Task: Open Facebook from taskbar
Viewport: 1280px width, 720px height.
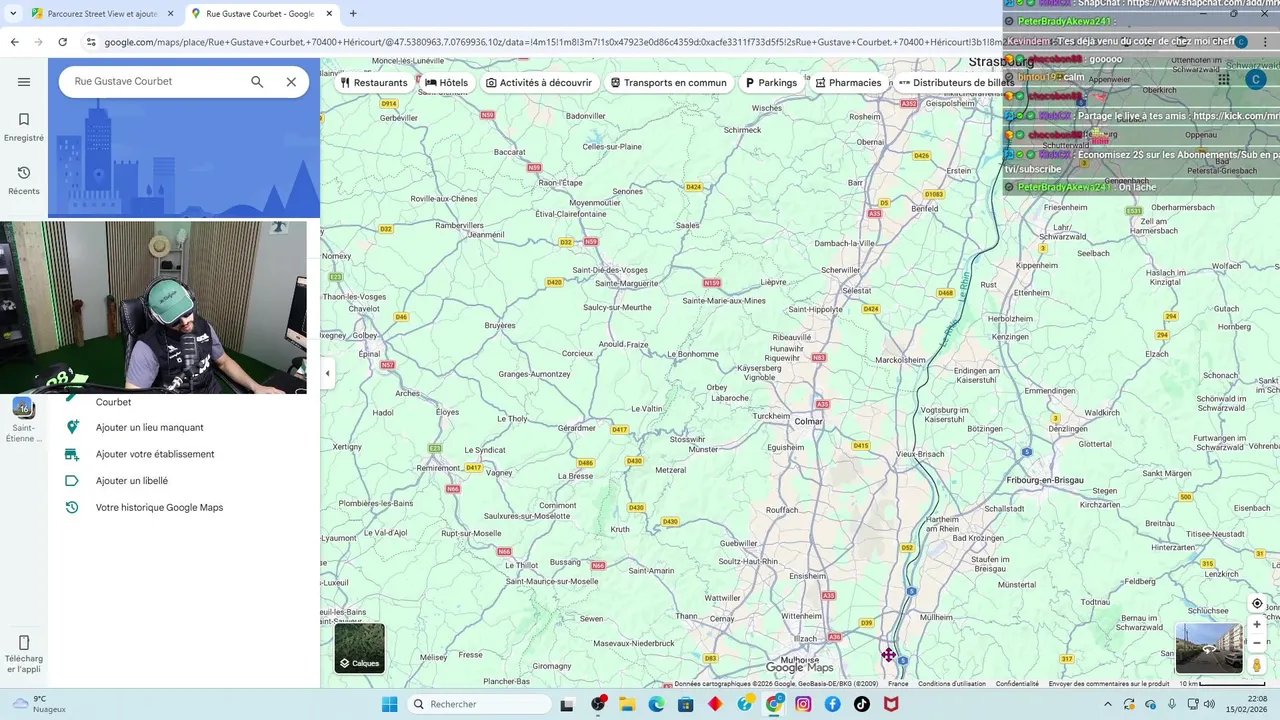Action: 832,704
